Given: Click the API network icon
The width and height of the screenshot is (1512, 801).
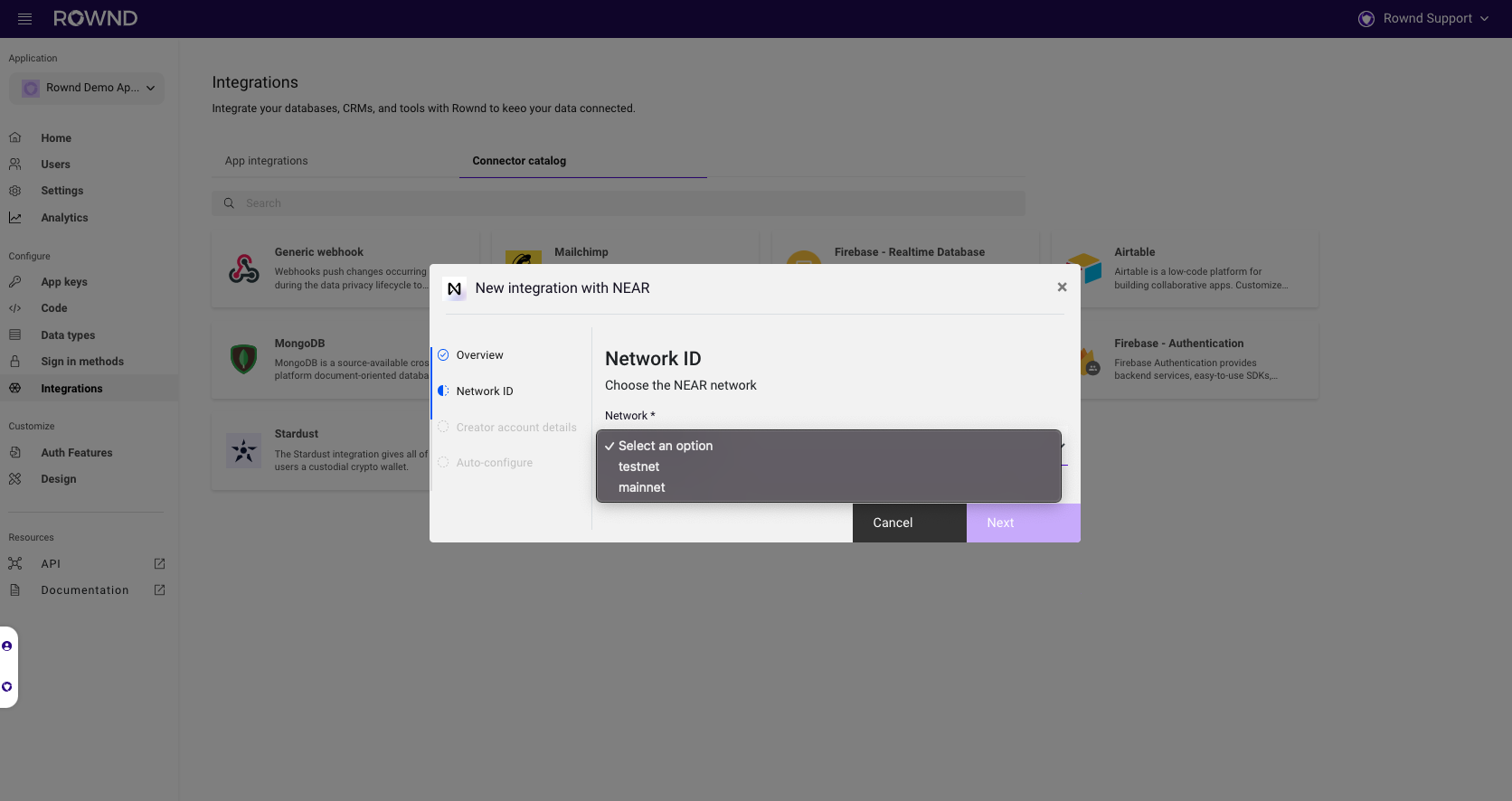Looking at the screenshot, I should [x=14, y=564].
